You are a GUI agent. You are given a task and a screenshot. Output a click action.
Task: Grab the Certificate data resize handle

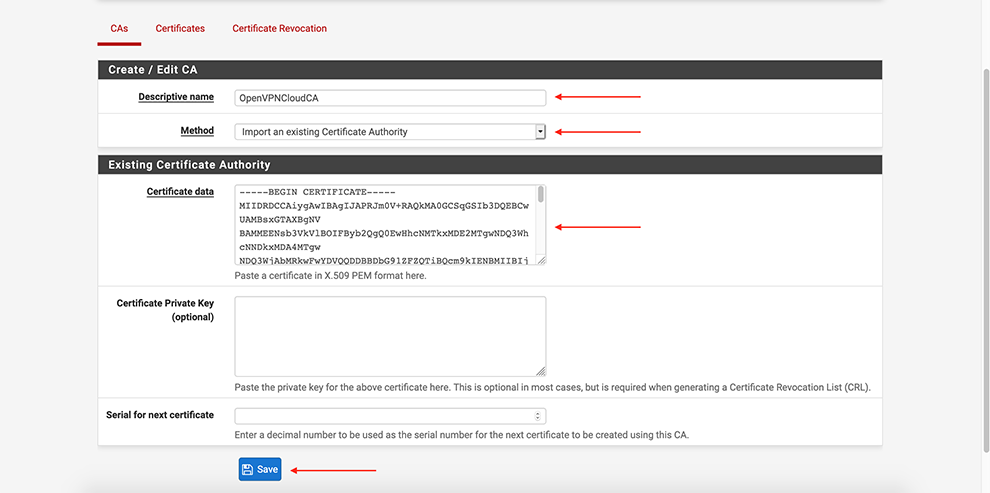(541, 260)
